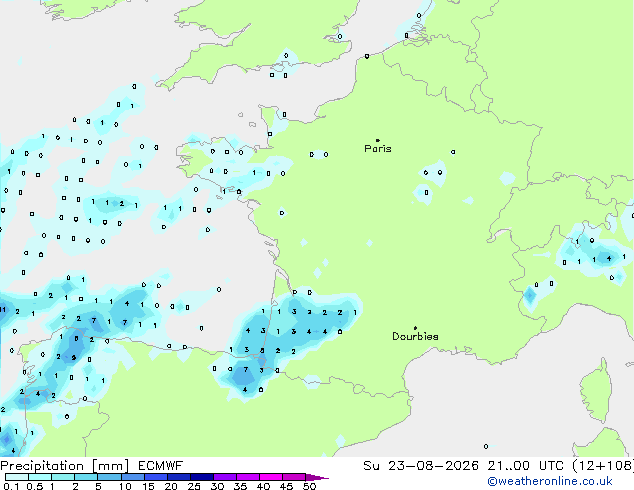Click the legend value '0.1'
Viewport: 634px width, 490px height.
pyautogui.click(x=11, y=486)
